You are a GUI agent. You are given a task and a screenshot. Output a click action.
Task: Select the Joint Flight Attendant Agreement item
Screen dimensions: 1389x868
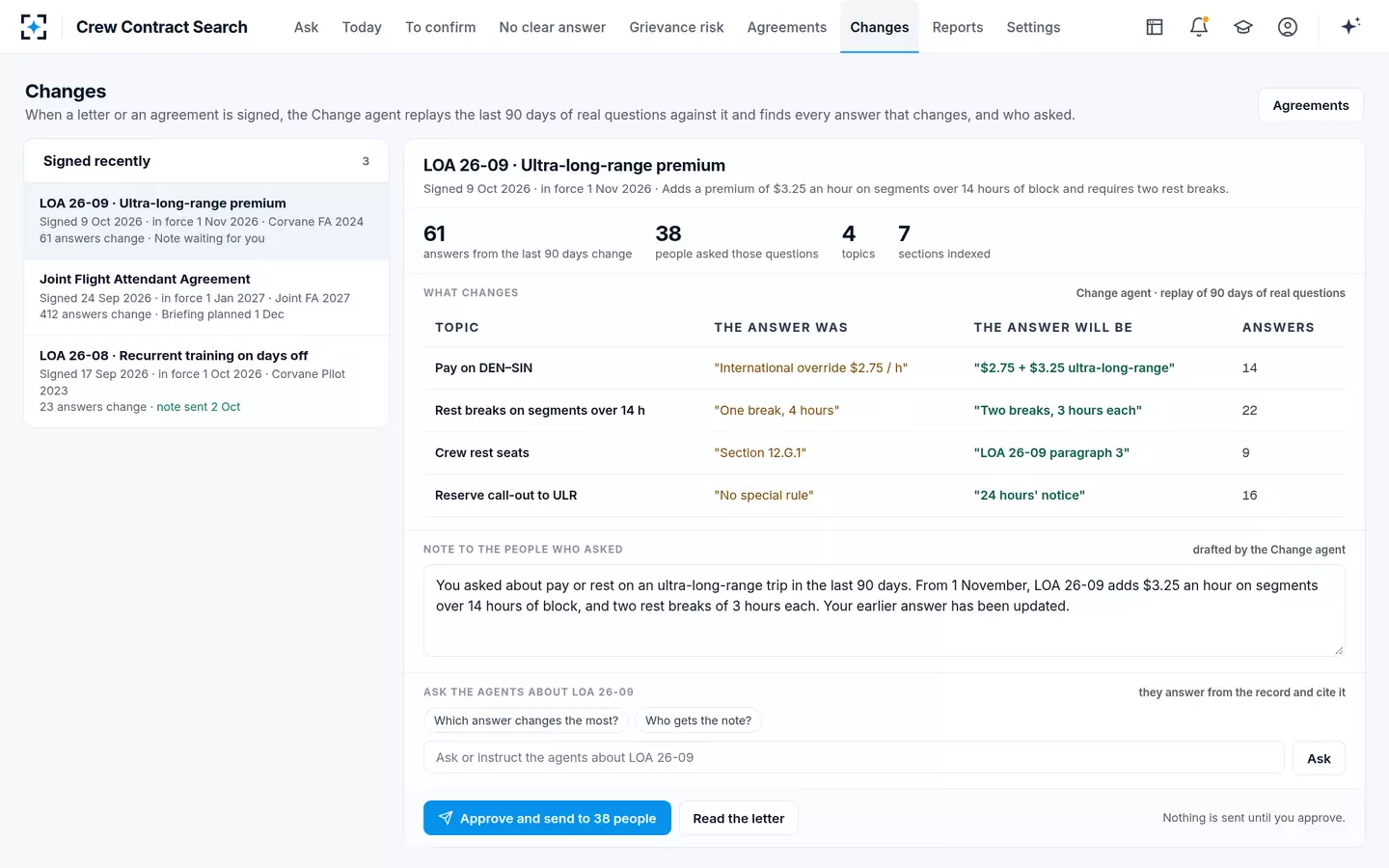tap(206, 297)
